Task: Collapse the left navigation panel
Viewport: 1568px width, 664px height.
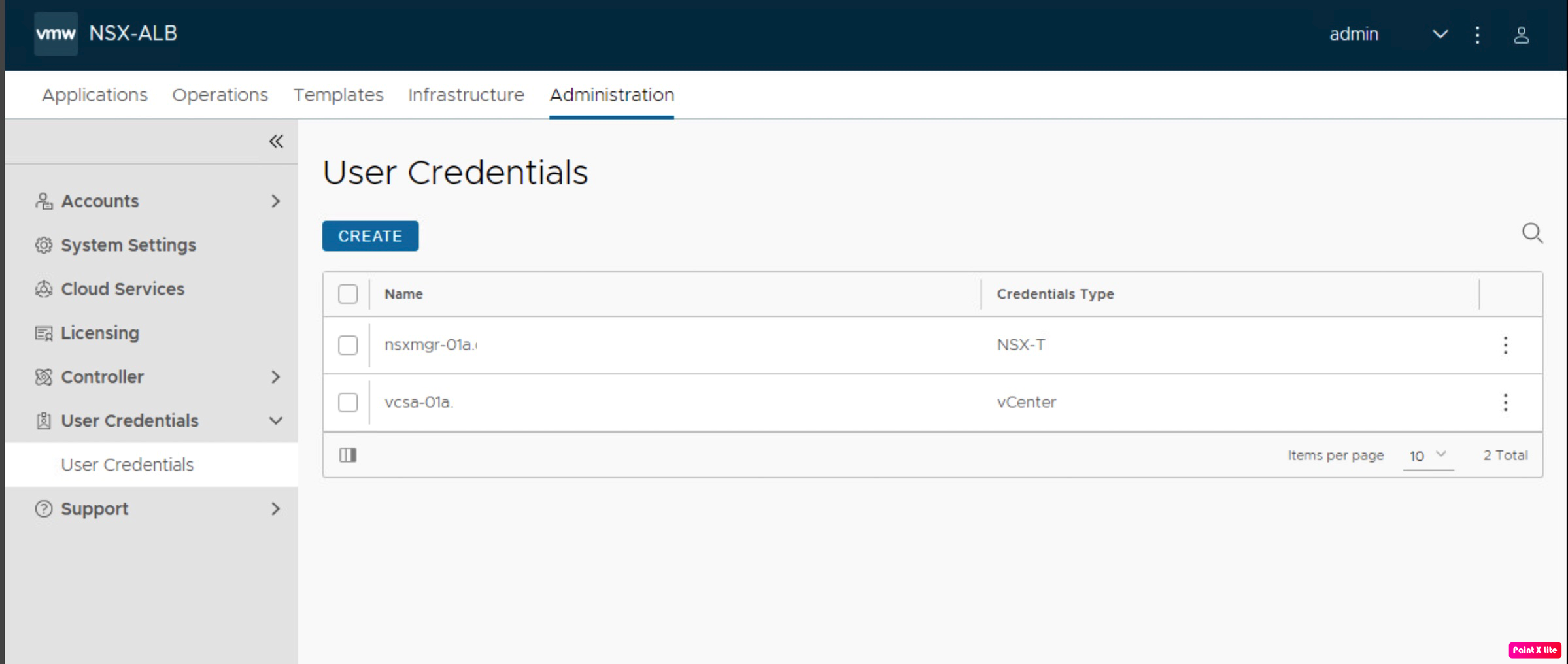Action: tap(276, 141)
